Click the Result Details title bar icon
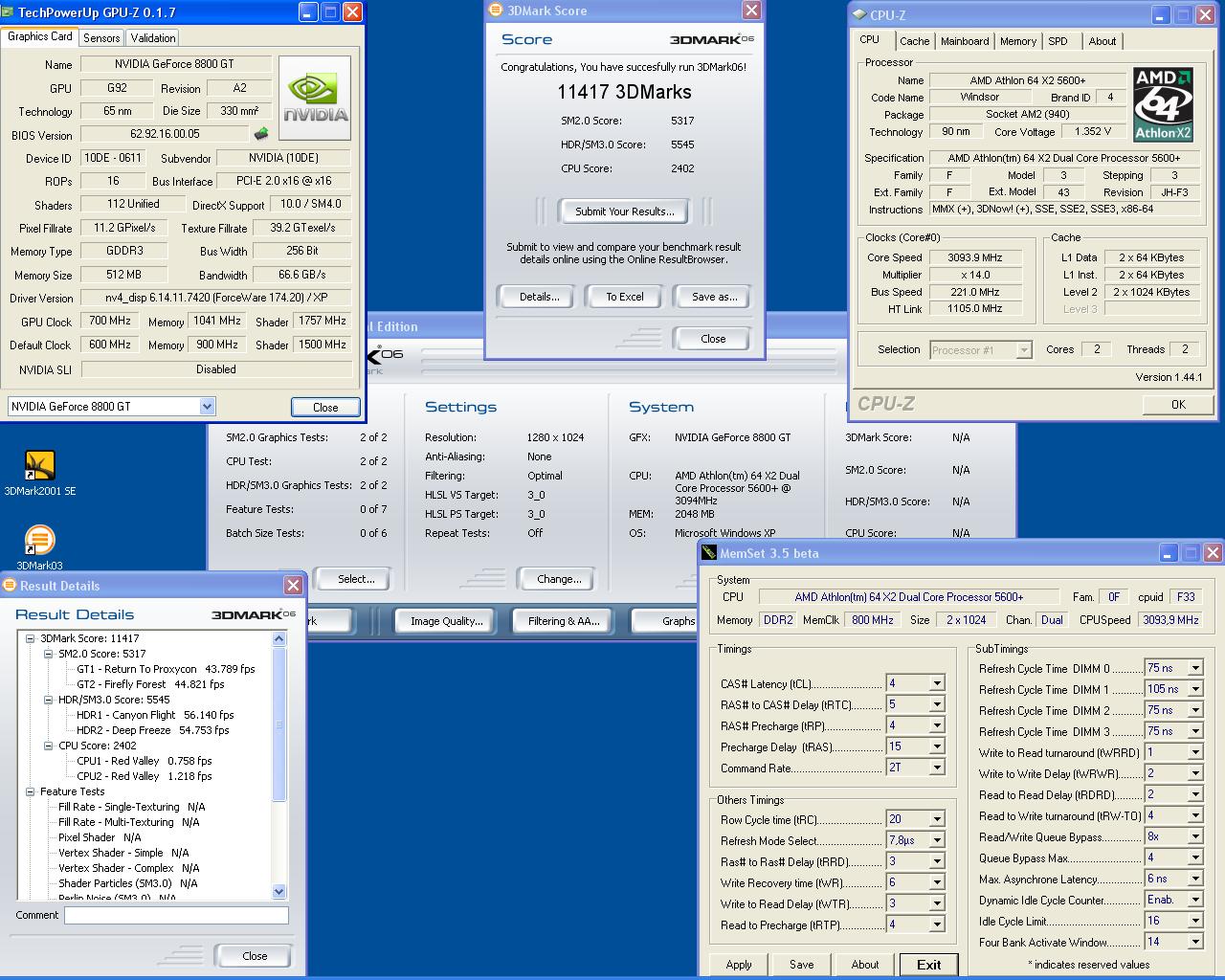1225x980 pixels. tap(10, 586)
